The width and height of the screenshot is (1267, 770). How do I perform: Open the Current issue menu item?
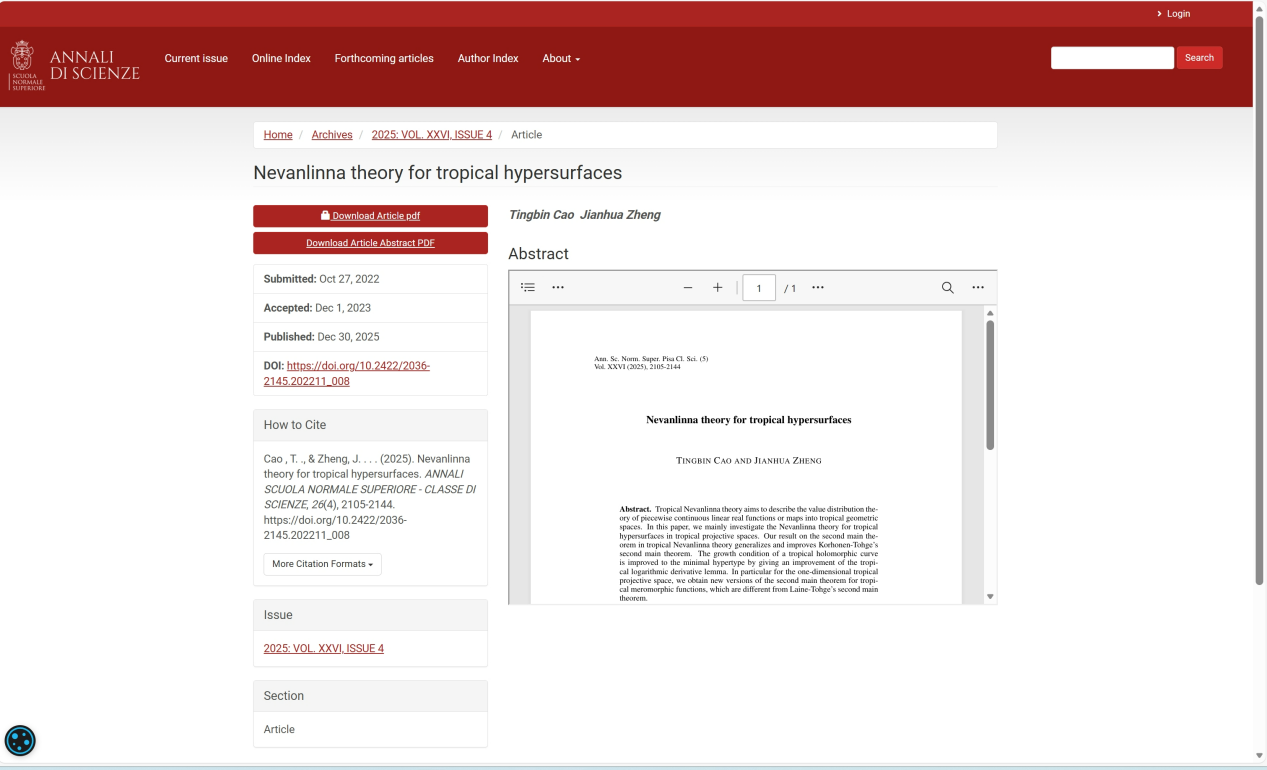[196, 59]
